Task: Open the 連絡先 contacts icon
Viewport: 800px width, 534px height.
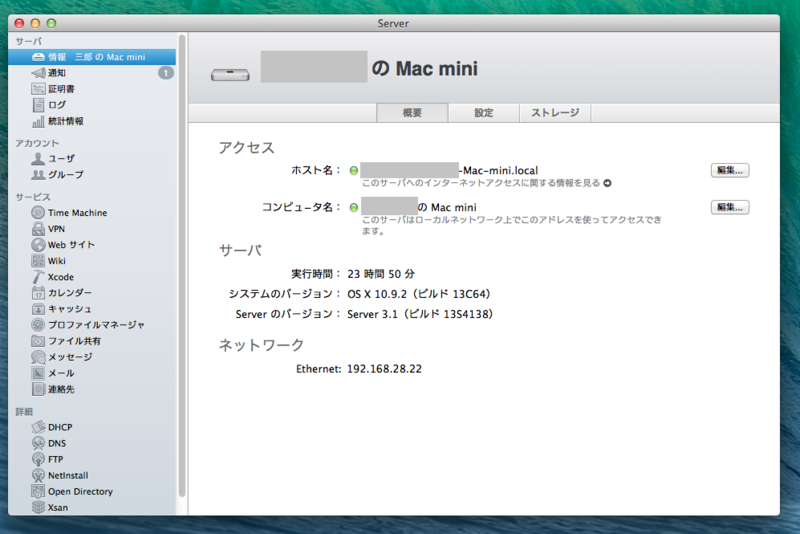Action: (x=38, y=389)
